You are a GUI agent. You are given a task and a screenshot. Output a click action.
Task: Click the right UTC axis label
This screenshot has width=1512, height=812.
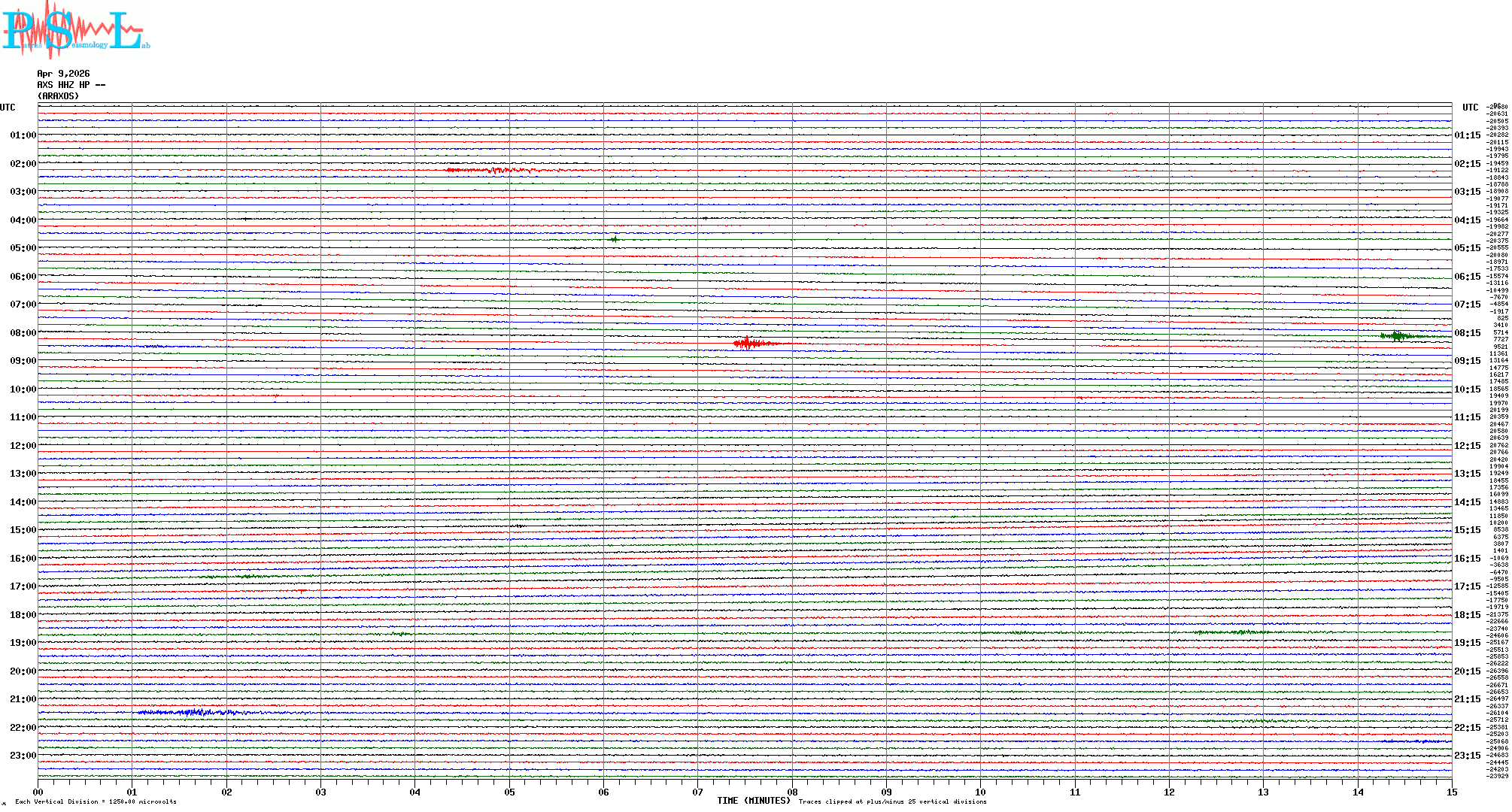pyautogui.click(x=1470, y=108)
